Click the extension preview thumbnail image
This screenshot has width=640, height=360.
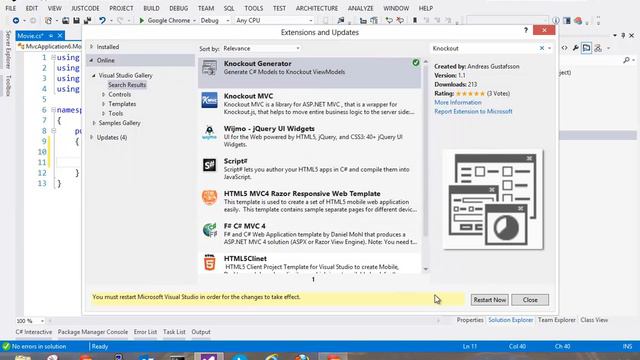pyautogui.click(x=493, y=200)
